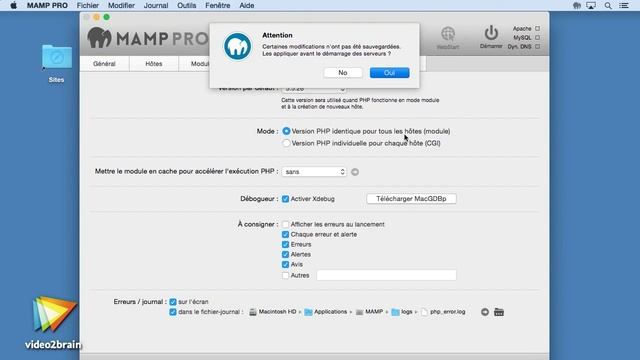Toggle Chaque erreur et alerte checkbox
The image size is (640, 360).
(x=285, y=234)
